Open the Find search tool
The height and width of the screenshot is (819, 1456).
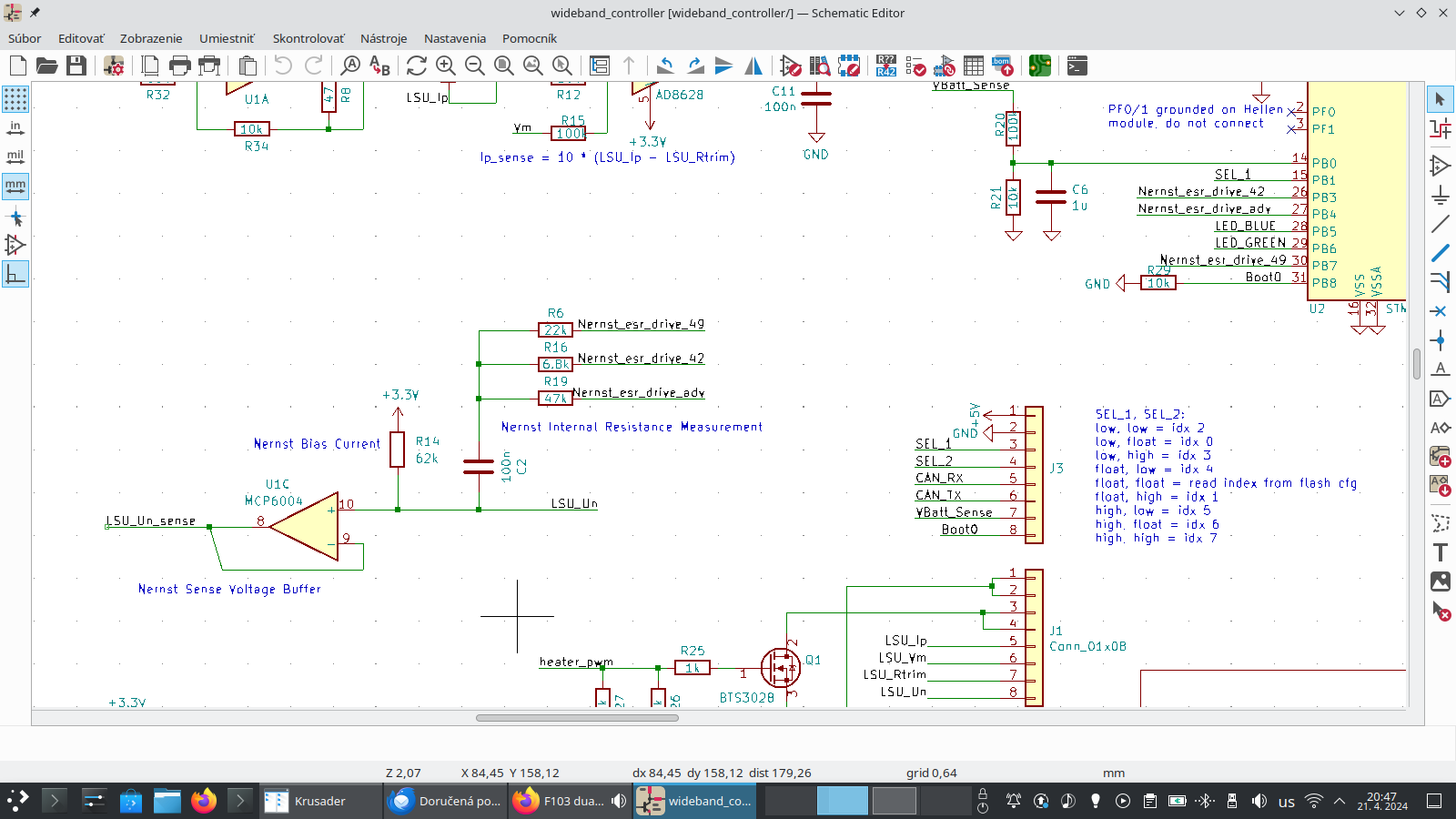click(351, 66)
